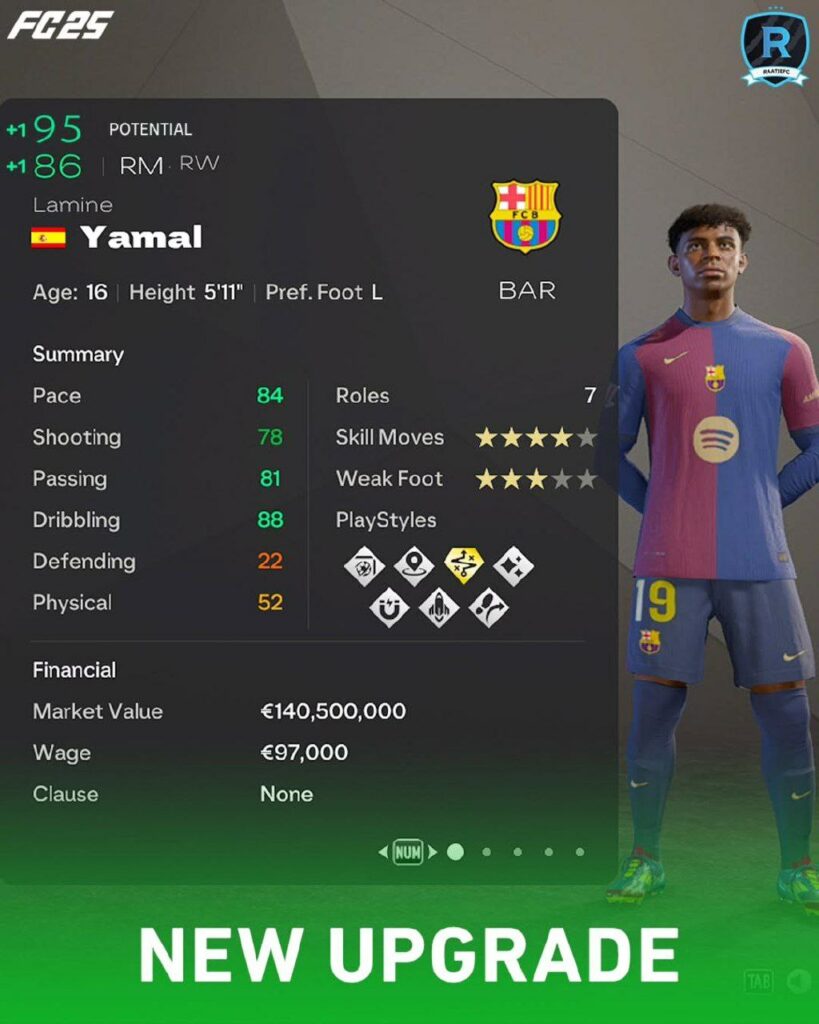Image resolution: width=819 pixels, height=1024 pixels.
Task: Select the sparkle stars playstyle icon
Action: pyautogui.click(x=513, y=566)
